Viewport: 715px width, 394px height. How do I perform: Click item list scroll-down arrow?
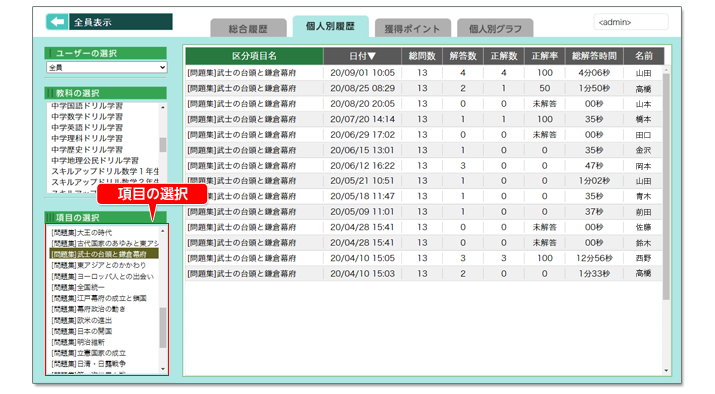[163, 368]
